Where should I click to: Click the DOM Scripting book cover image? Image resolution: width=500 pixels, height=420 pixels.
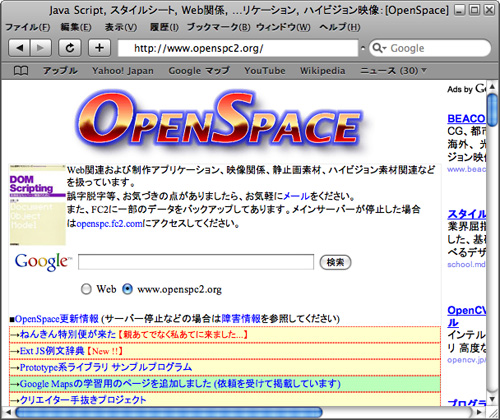click(x=38, y=205)
